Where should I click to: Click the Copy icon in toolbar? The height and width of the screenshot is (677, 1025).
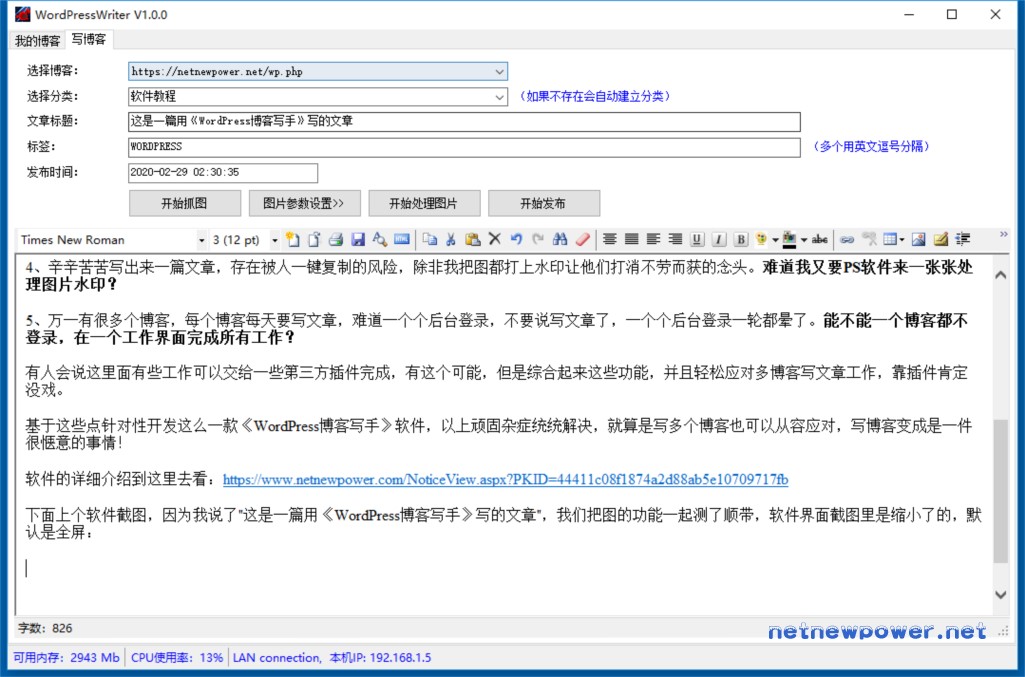pyautogui.click(x=429, y=239)
